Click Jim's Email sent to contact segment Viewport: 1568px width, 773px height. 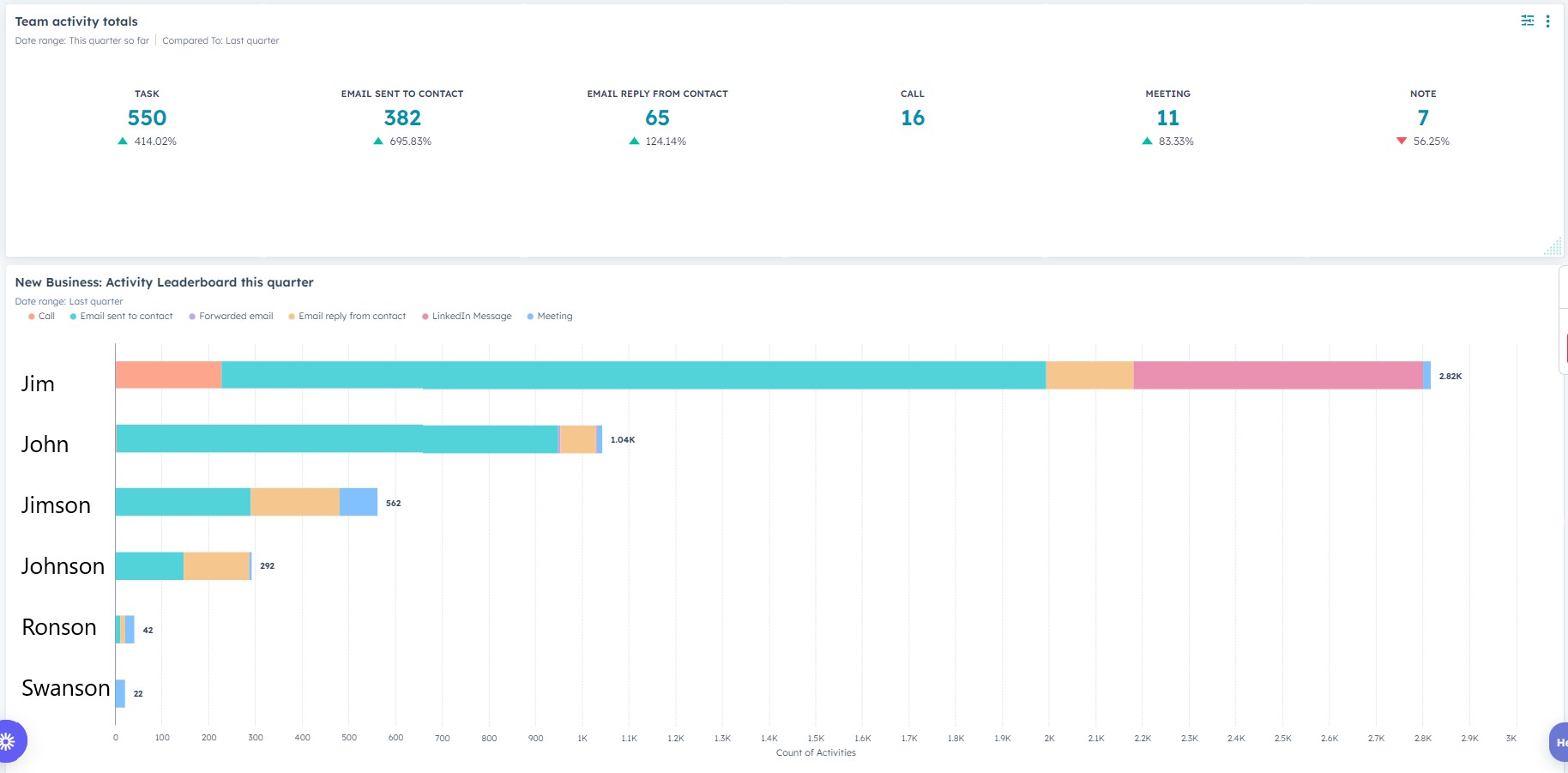click(633, 375)
